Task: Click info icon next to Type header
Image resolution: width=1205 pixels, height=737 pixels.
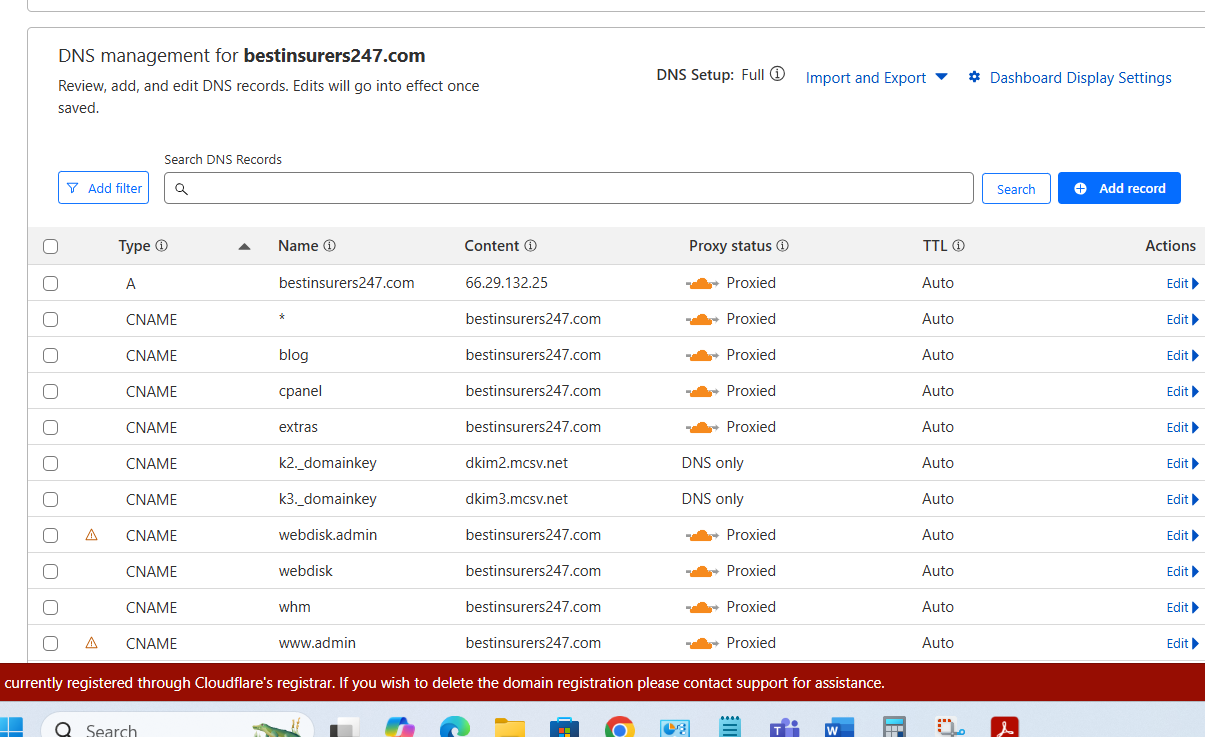Action: tap(161, 246)
